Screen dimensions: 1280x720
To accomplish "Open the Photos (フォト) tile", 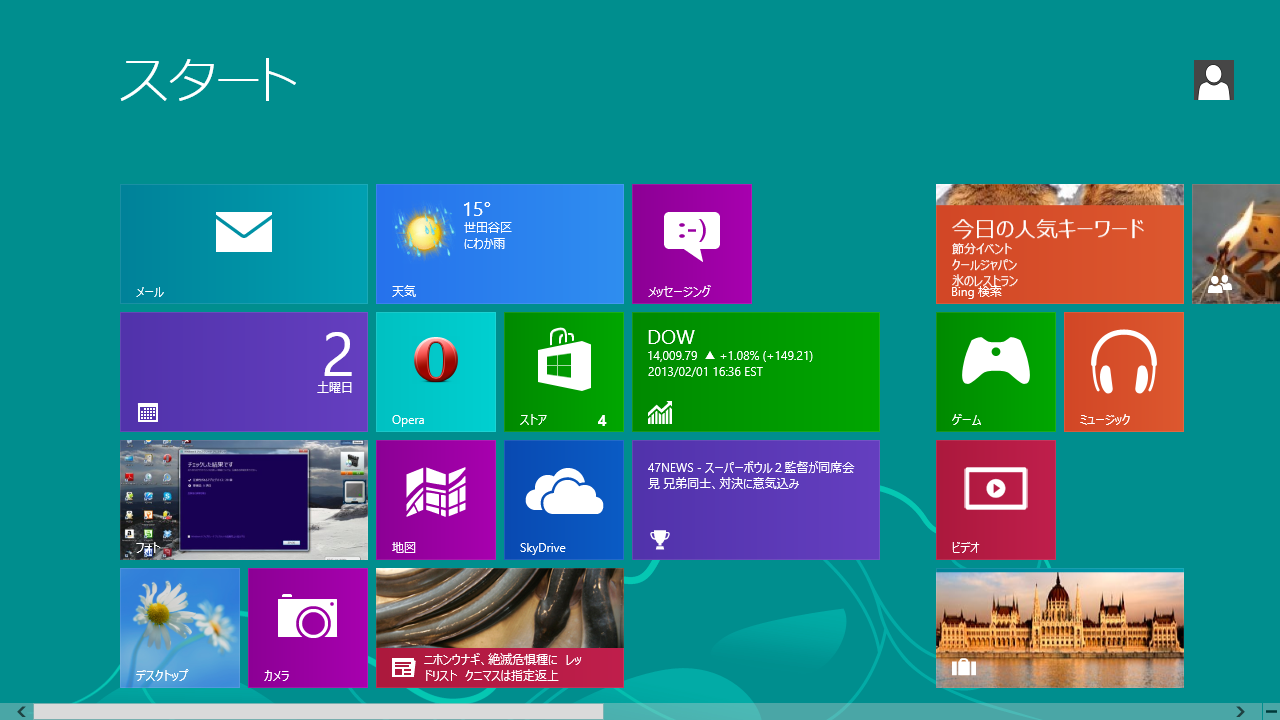I will [x=244, y=500].
